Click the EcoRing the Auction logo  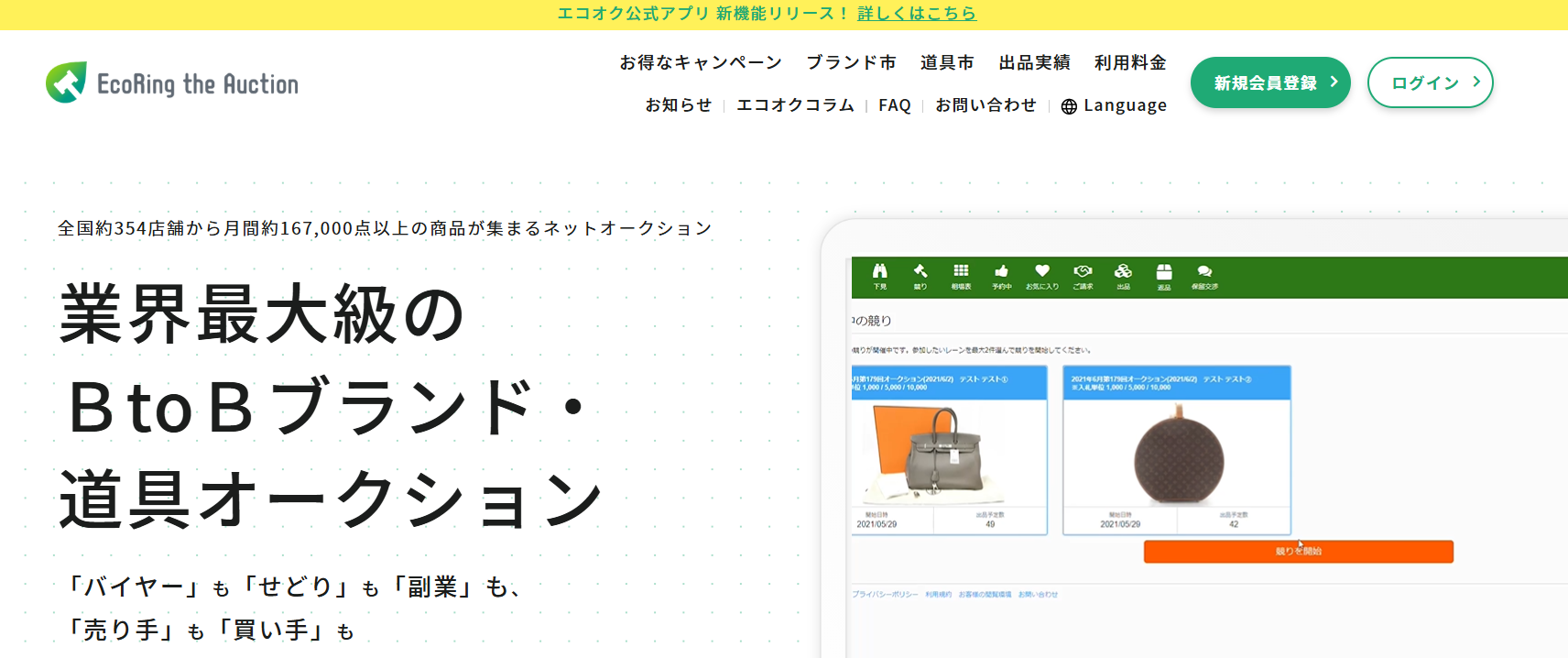tap(172, 83)
